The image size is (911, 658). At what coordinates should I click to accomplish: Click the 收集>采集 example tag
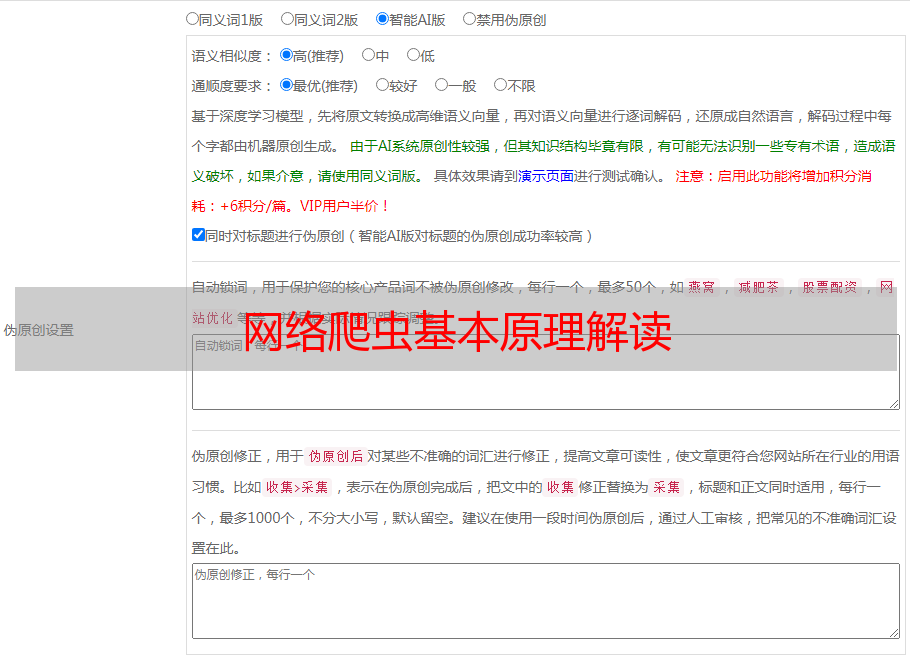(x=297, y=488)
